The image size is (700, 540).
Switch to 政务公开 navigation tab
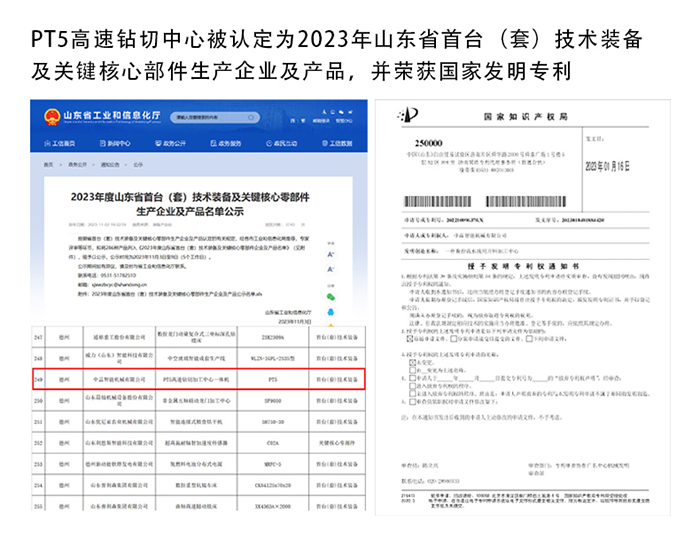point(170,143)
